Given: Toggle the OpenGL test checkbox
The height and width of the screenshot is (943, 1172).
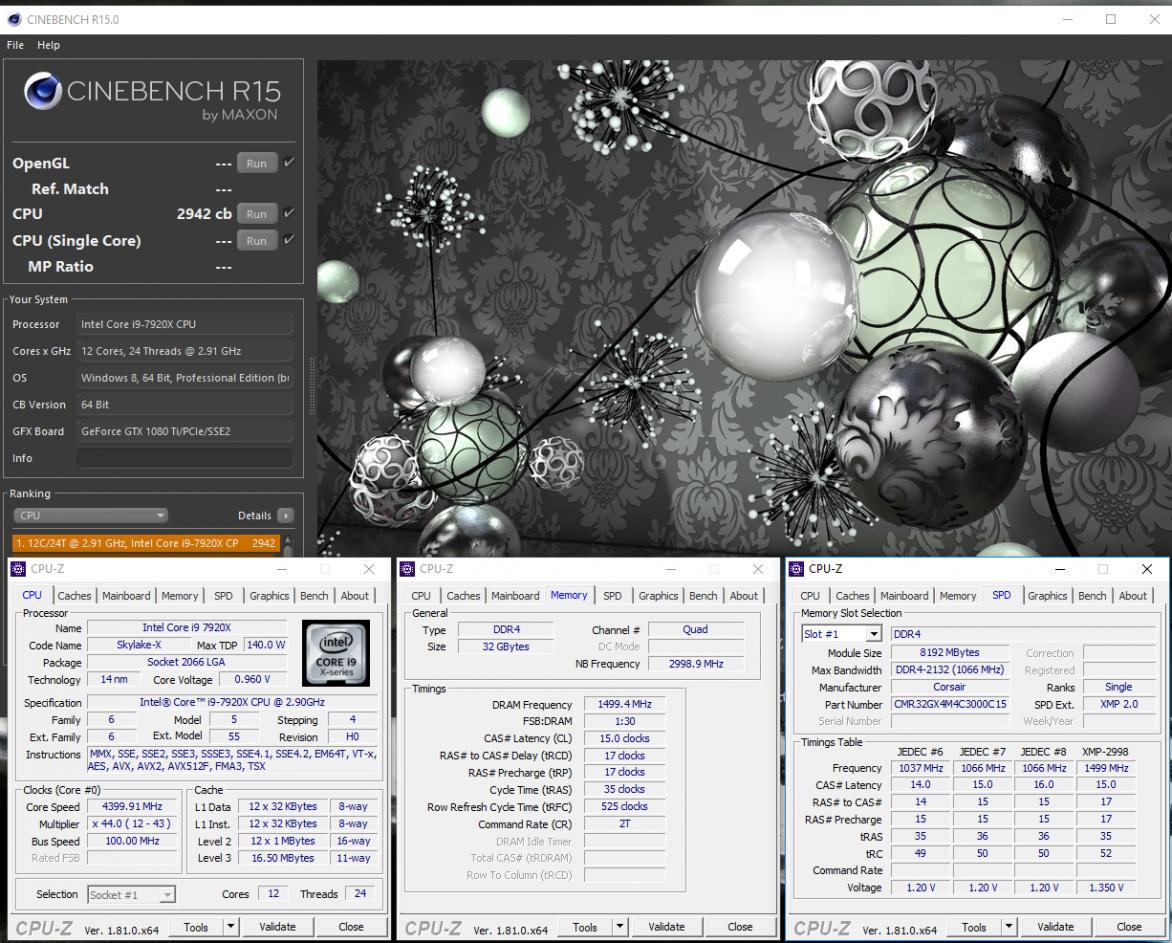Looking at the screenshot, I should point(289,163).
